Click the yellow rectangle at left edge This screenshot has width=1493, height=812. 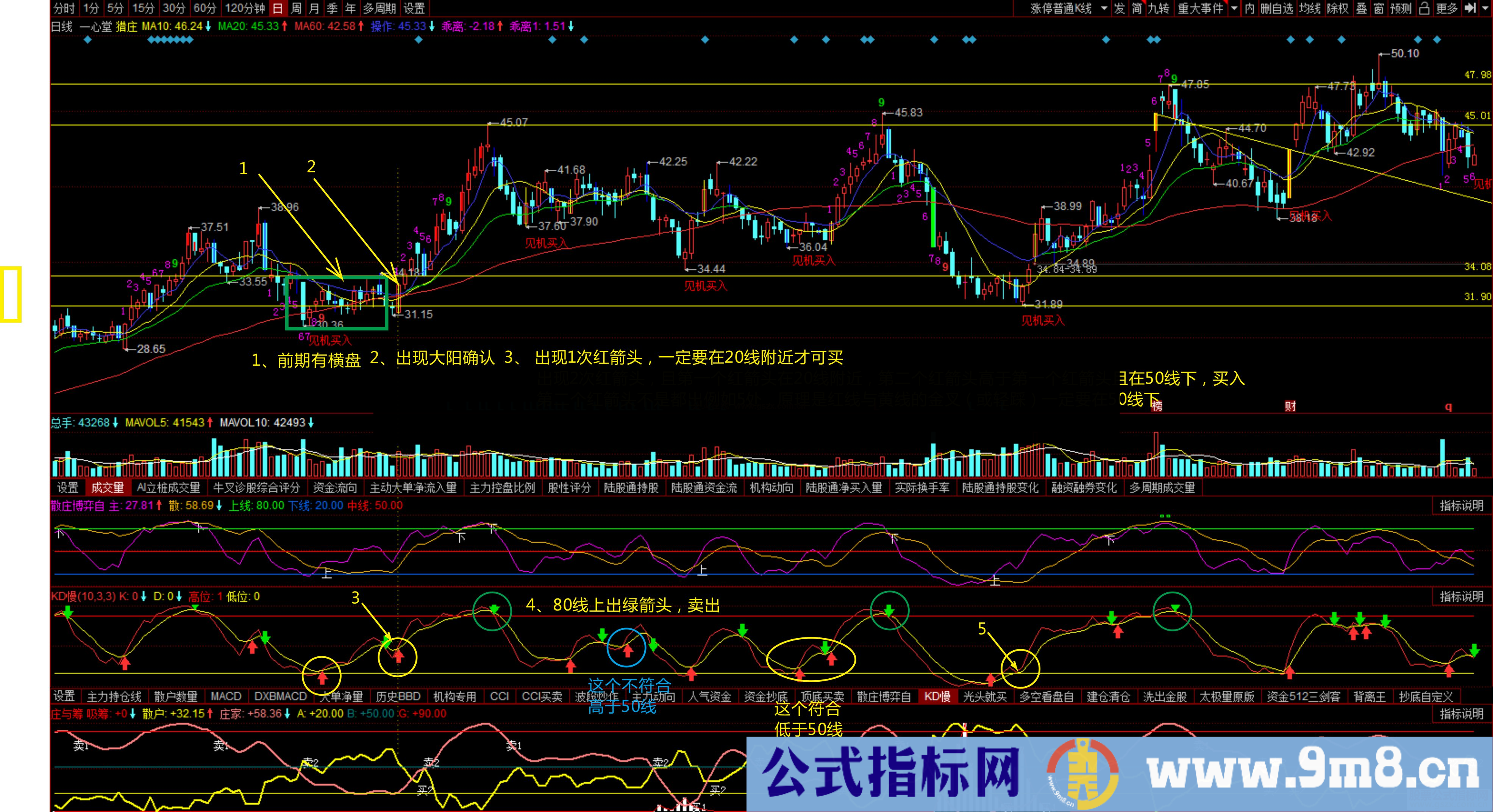pos(11,294)
